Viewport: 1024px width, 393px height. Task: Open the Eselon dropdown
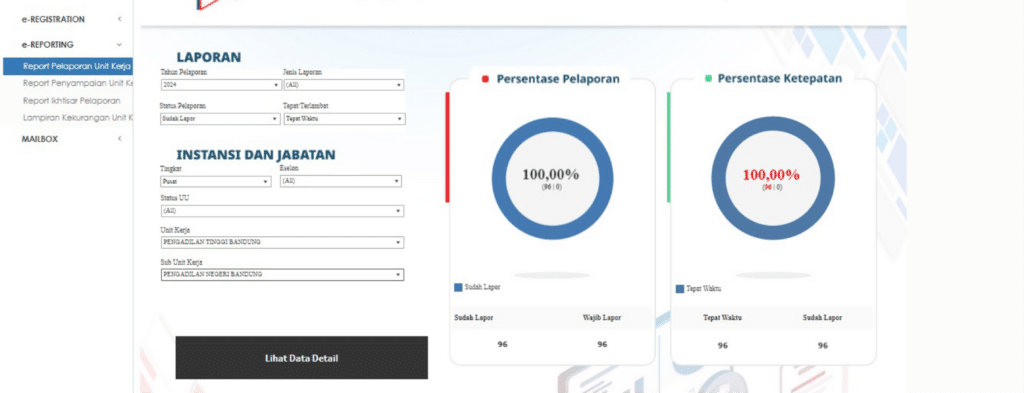tap(340, 181)
